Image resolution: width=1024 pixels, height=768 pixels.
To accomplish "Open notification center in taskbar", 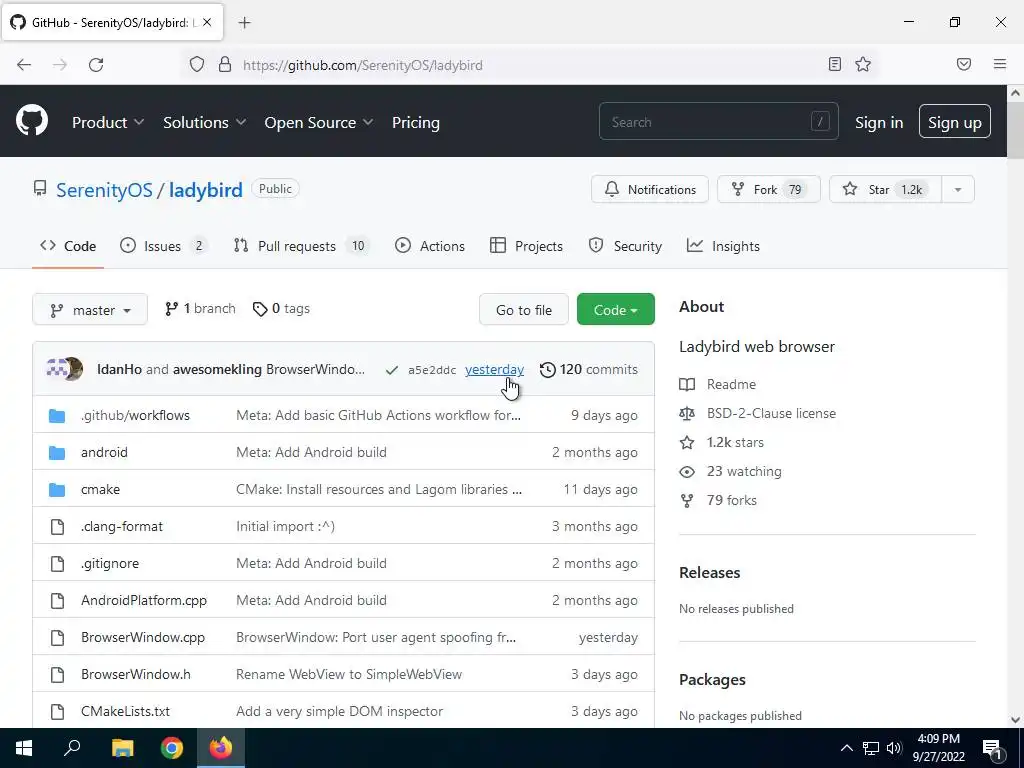I will [x=992, y=748].
